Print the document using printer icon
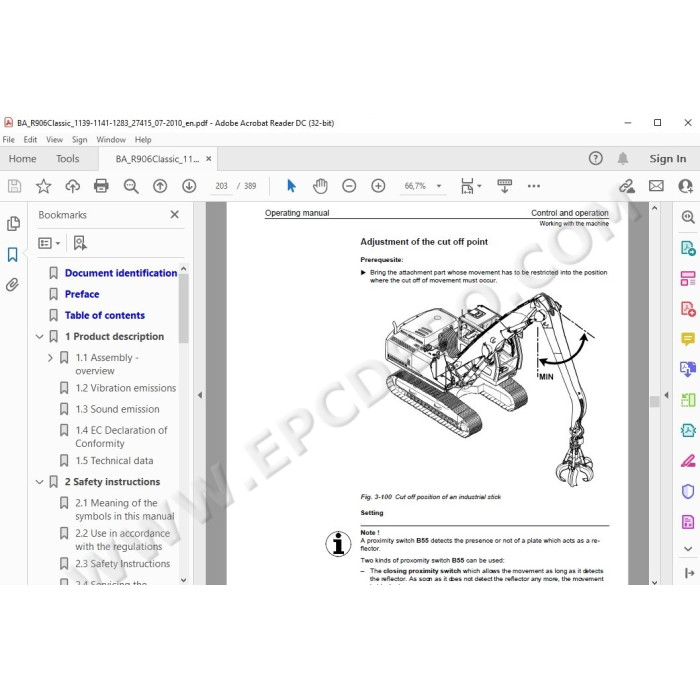 101,186
